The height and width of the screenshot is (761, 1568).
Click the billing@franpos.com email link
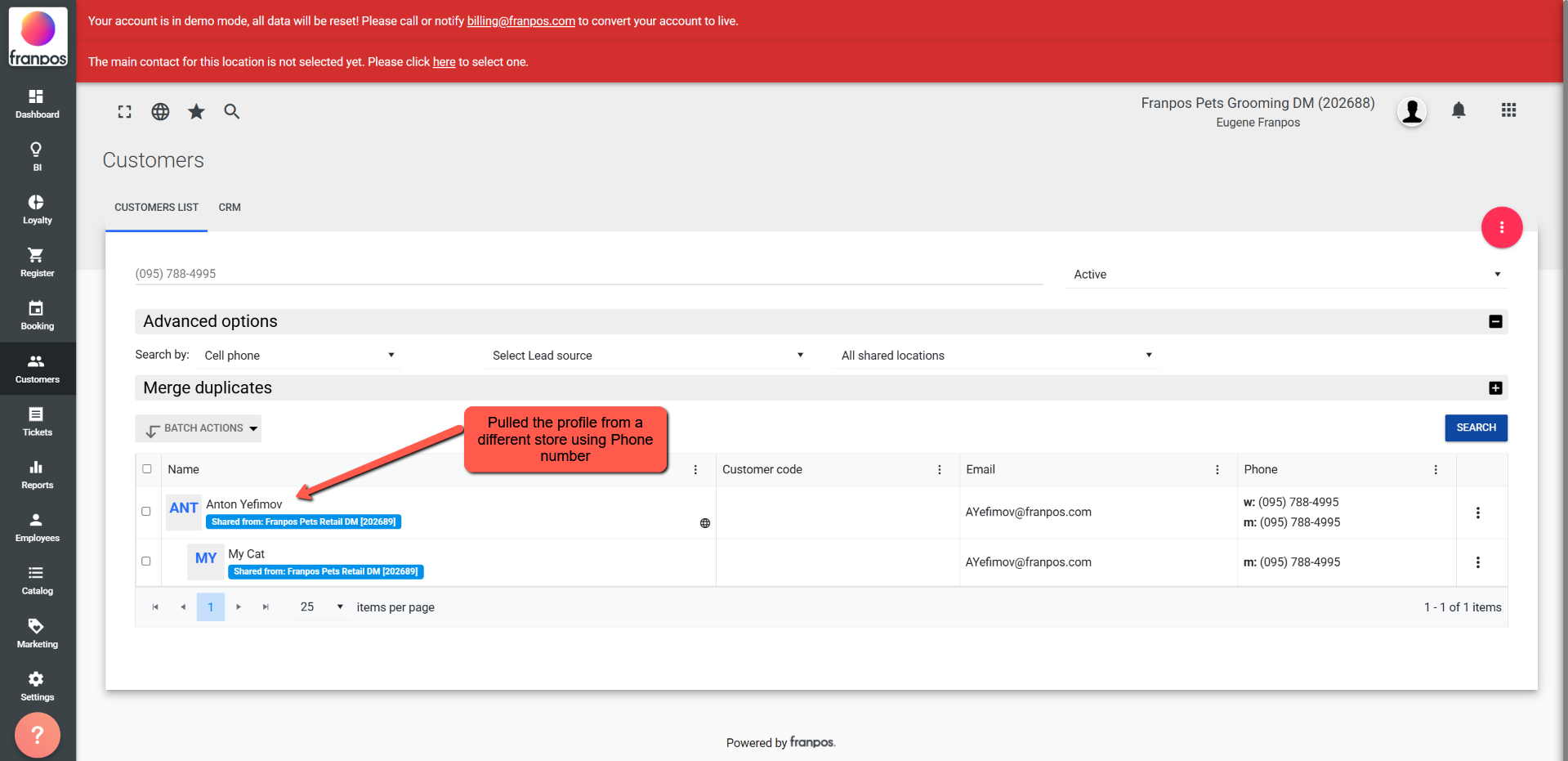pos(520,21)
